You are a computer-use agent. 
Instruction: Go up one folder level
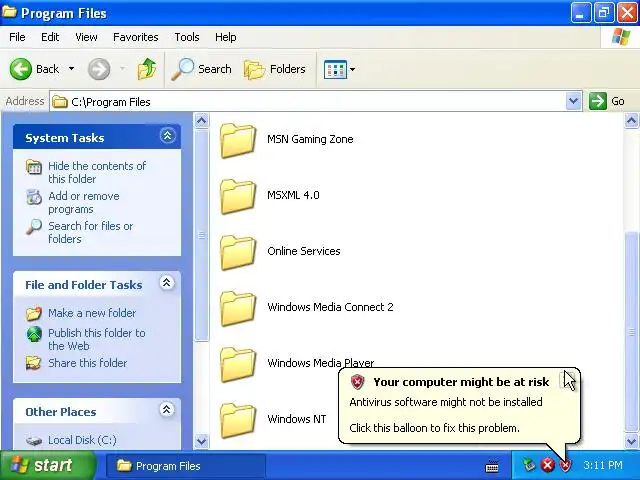(x=147, y=69)
